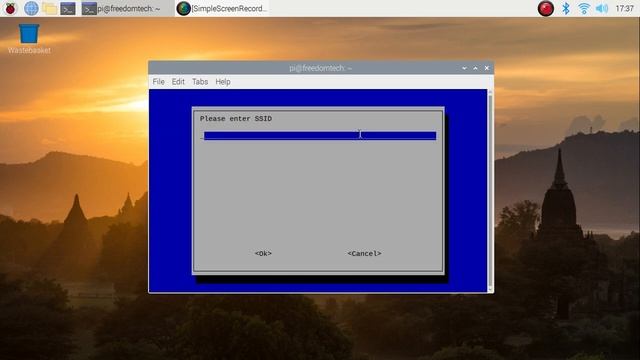640x360 pixels.
Task: Open the terminal Edit menu
Action: coord(178,82)
